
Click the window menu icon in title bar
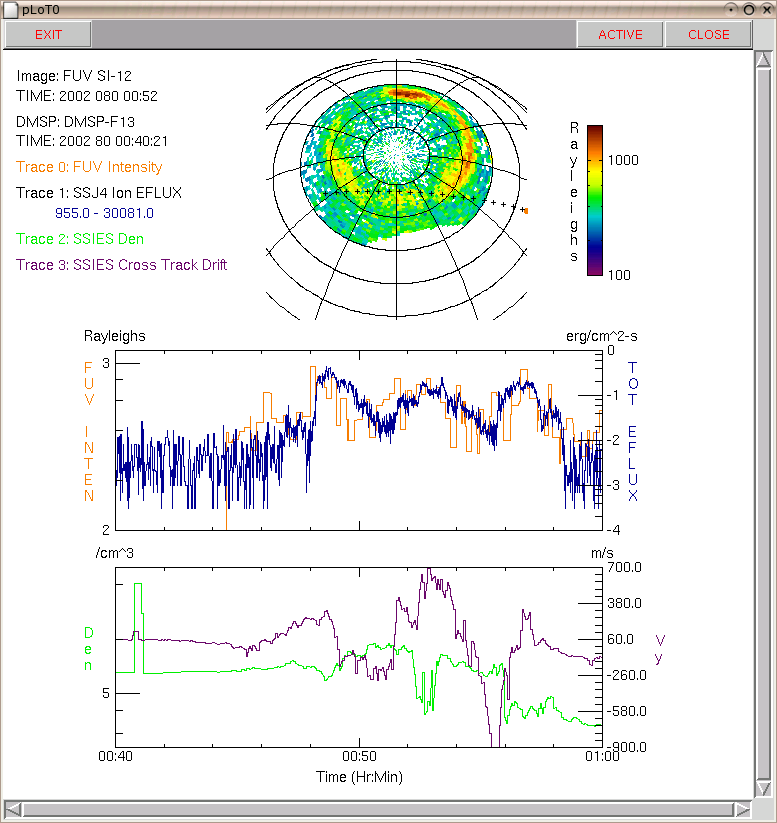click(10, 9)
